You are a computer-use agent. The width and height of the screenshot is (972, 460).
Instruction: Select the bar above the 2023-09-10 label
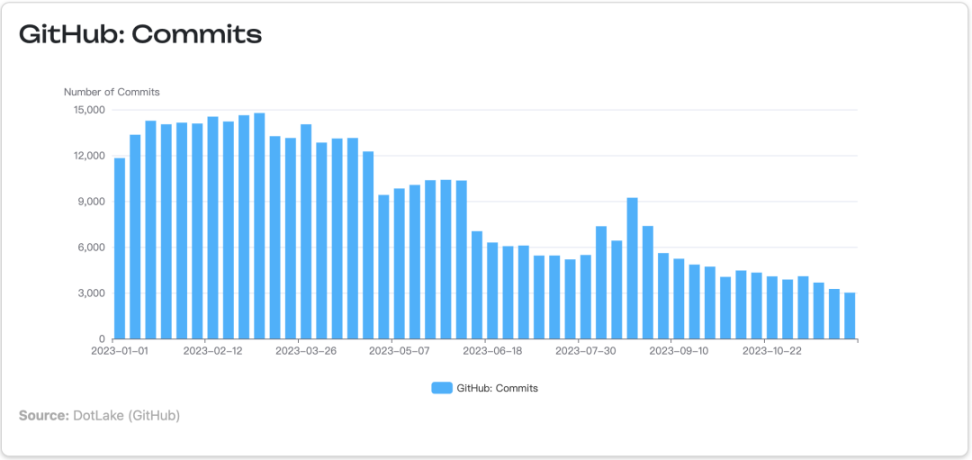(x=679, y=299)
